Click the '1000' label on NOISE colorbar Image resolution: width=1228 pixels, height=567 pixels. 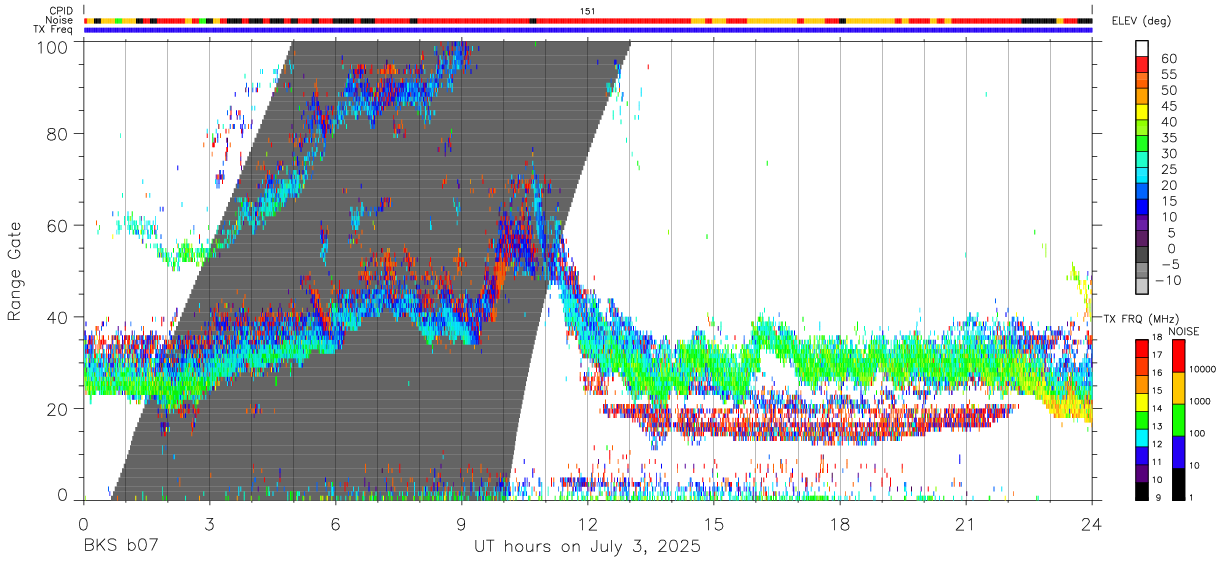pyautogui.click(x=1201, y=401)
